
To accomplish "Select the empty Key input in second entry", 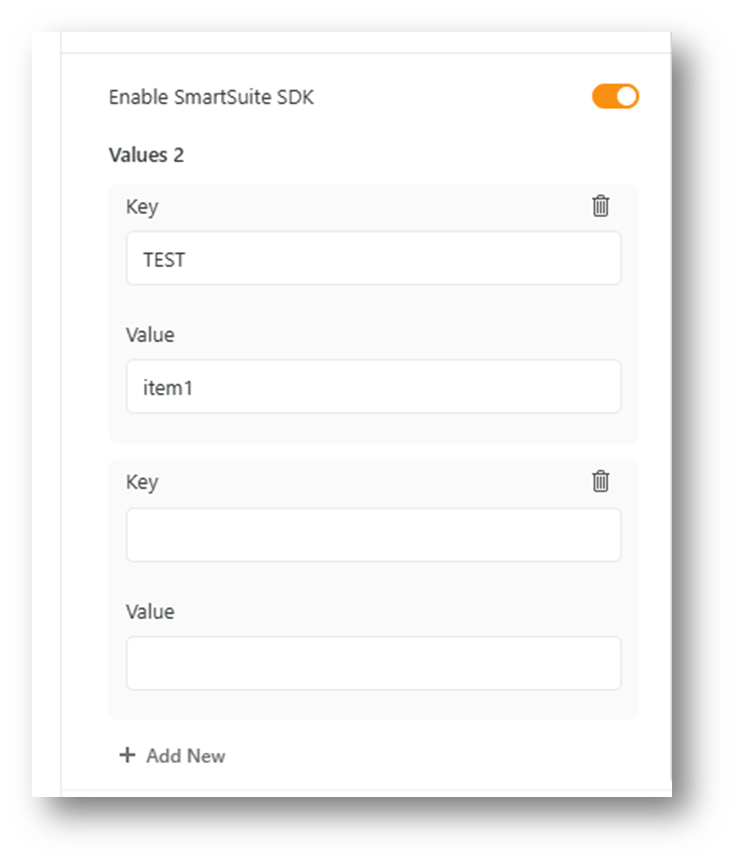I will tap(373, 535).
